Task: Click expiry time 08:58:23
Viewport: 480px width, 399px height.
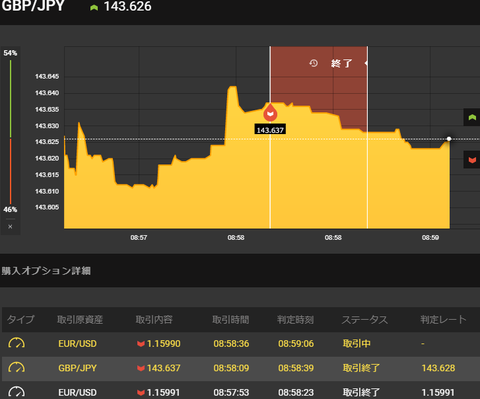Action: click(x=296, y=393)
